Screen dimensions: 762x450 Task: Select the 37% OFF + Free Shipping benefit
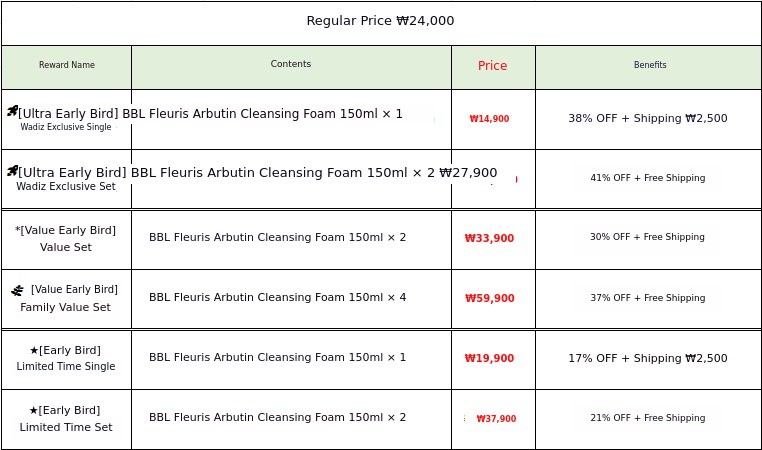pyautogui.click(x=648, y=298)
